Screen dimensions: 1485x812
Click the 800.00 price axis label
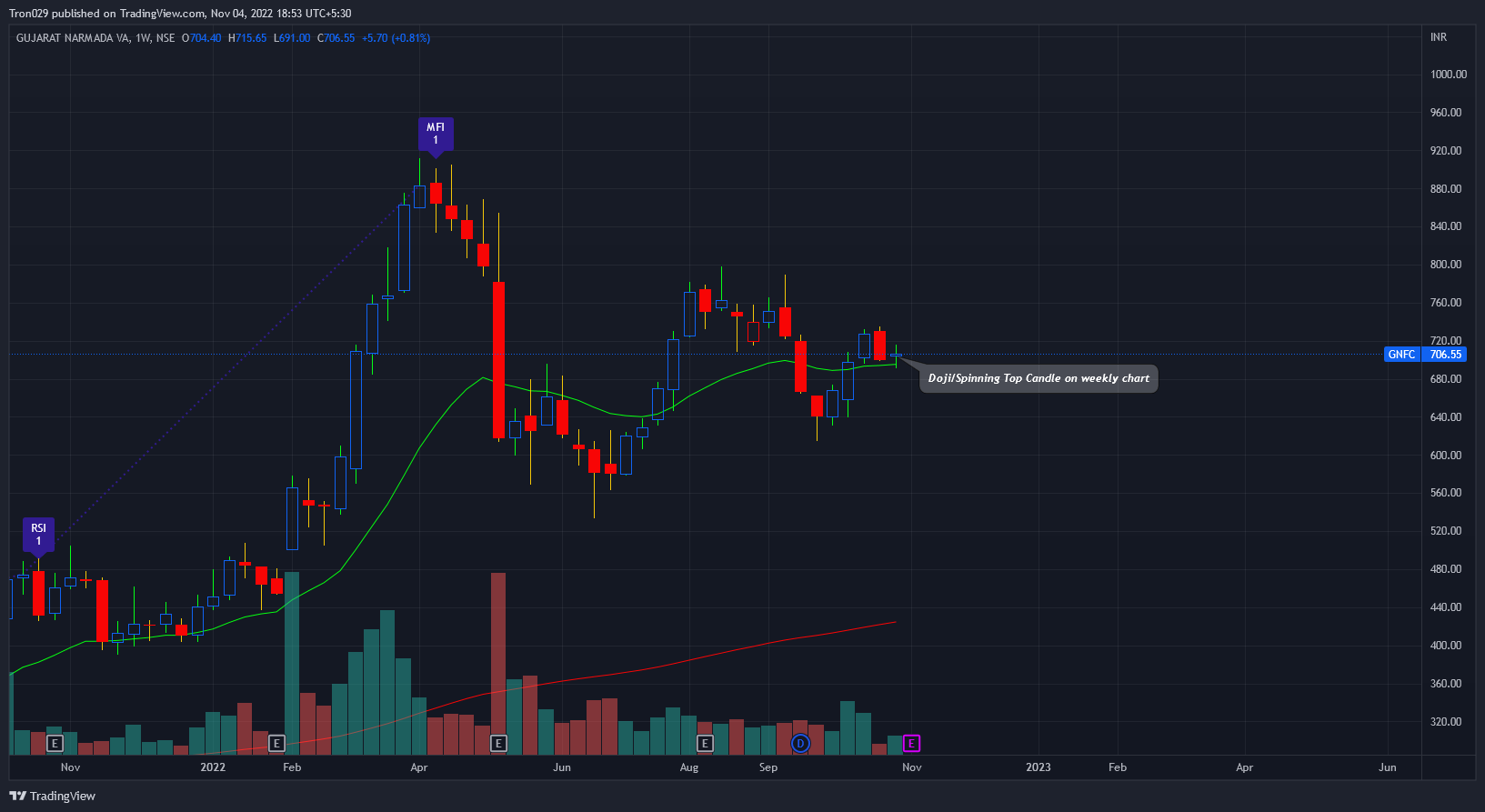point(1446,265)
